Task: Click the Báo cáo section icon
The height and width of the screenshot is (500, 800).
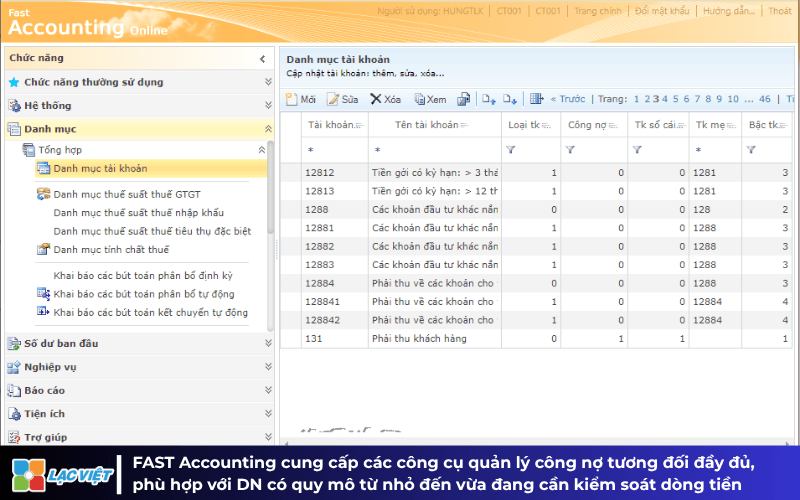Action: (14, 390)
